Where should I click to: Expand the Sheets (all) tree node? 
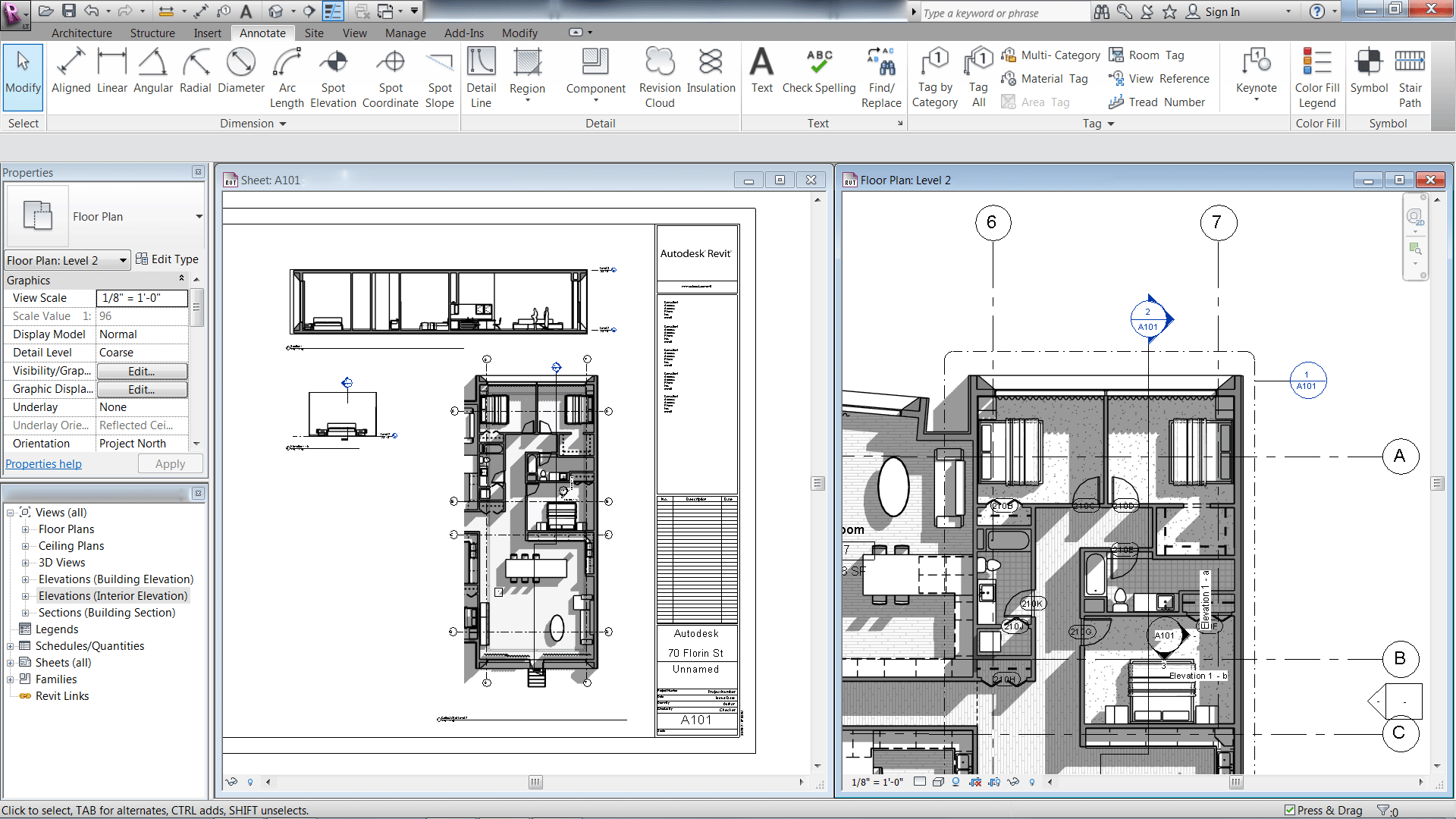click(8, 662)
